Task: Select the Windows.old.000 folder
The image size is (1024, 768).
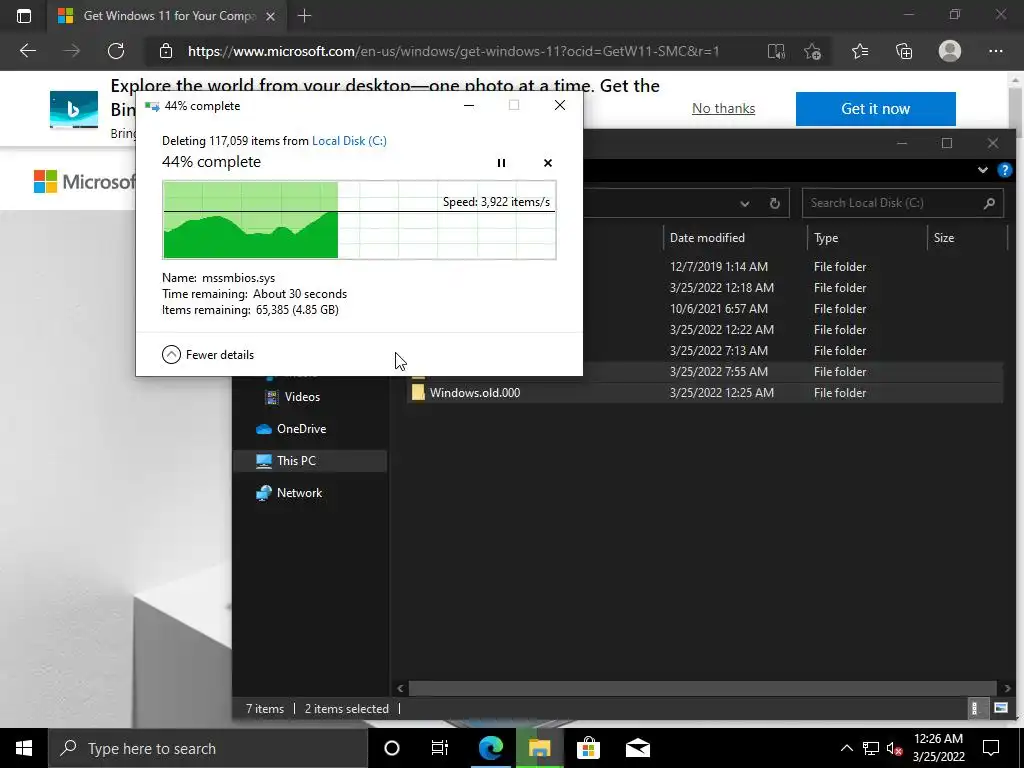Action: (x=705, y=392)
